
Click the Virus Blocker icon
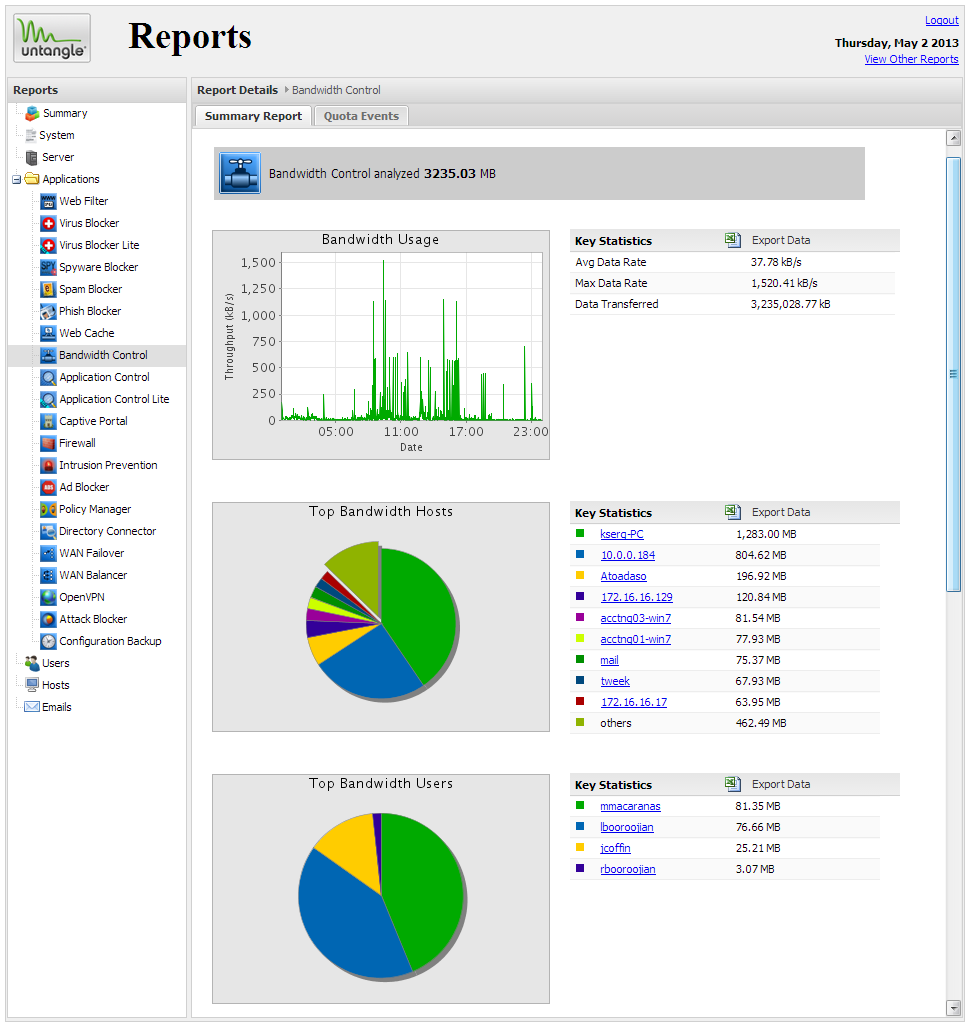pos(48,224)
